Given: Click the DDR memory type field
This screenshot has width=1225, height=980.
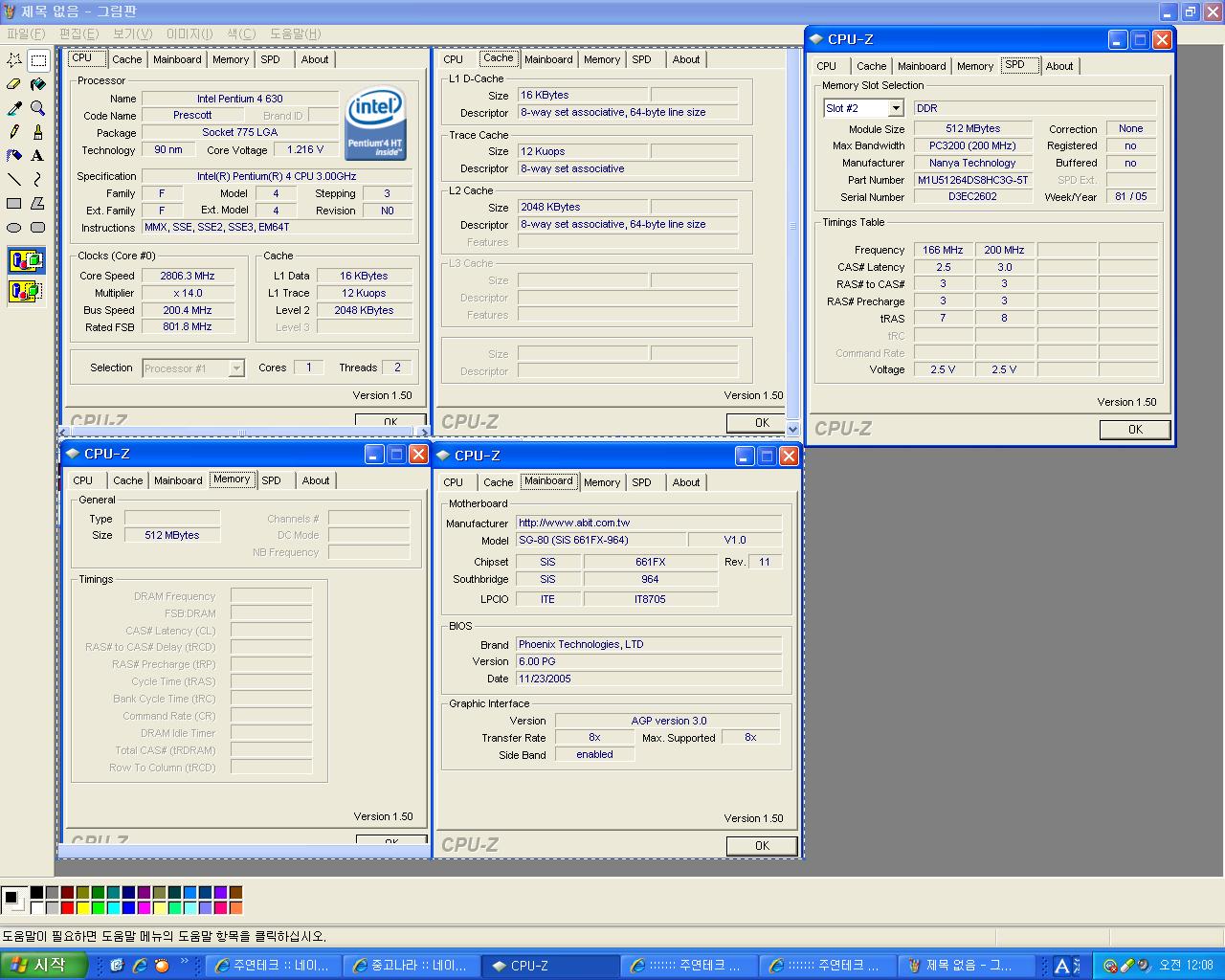Looking at the screenshot, I should (1035, 108).
